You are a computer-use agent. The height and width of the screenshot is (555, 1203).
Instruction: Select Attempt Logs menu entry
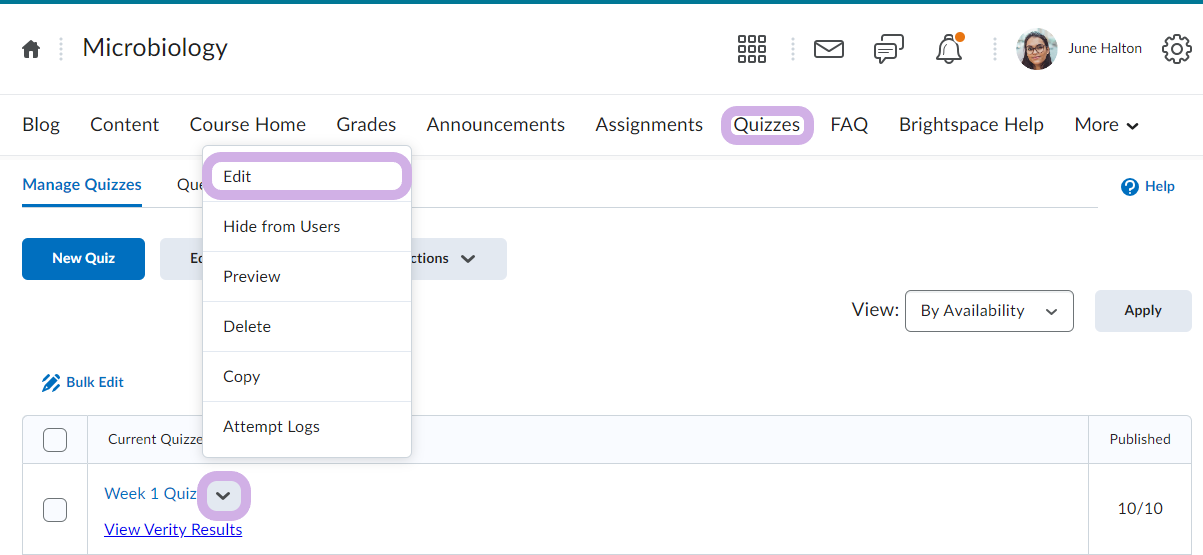click(x=271, y=427)
